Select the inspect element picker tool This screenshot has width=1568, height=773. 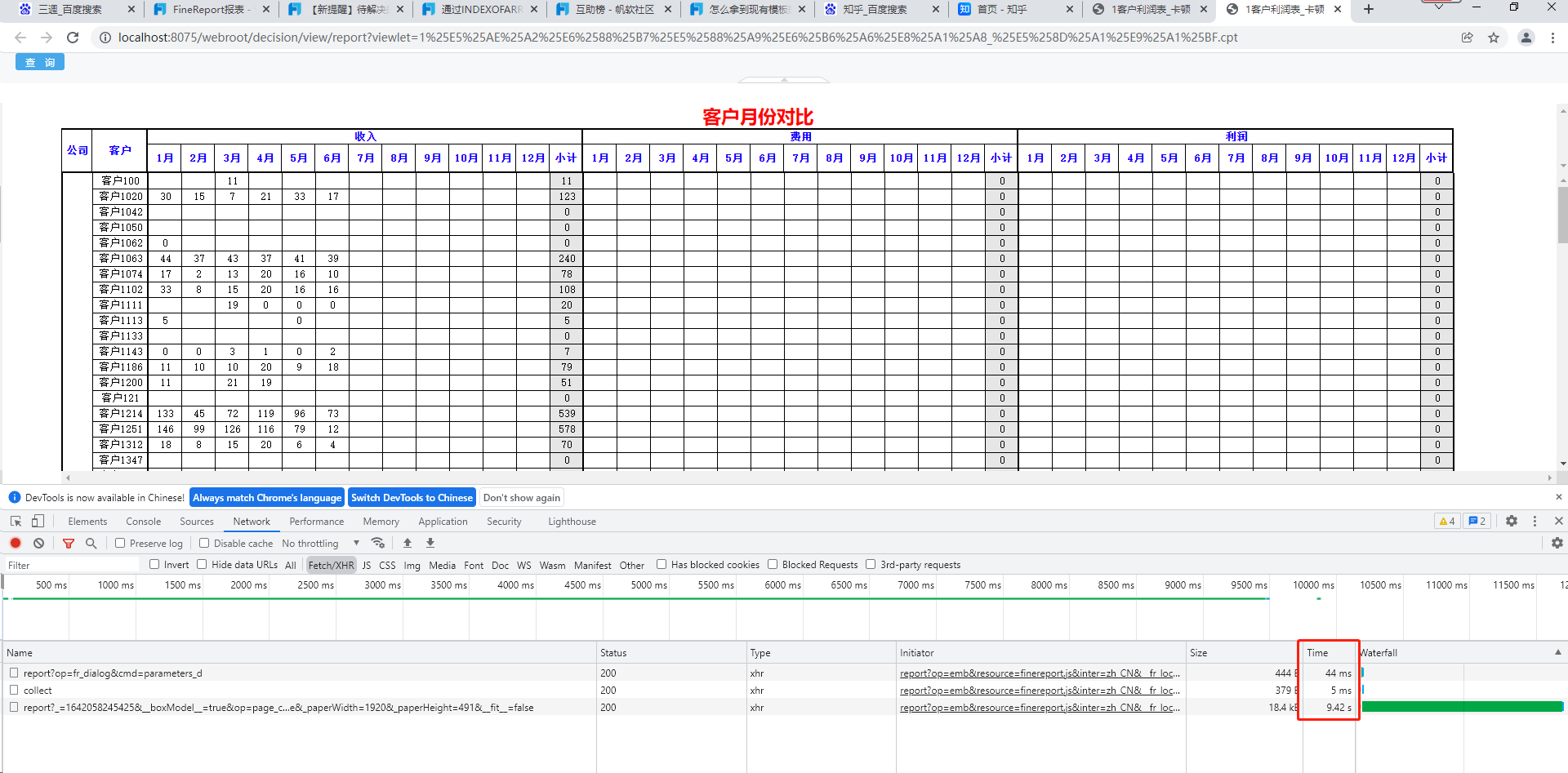point(16,521)
